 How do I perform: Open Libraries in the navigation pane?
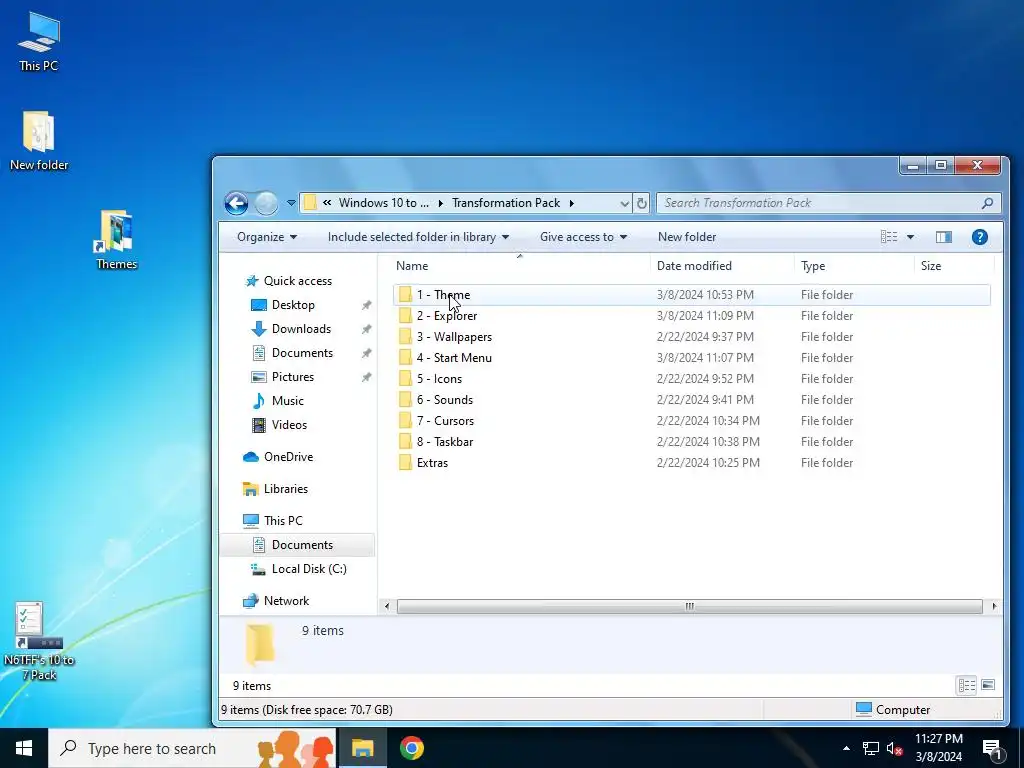[x=276, y=488]
